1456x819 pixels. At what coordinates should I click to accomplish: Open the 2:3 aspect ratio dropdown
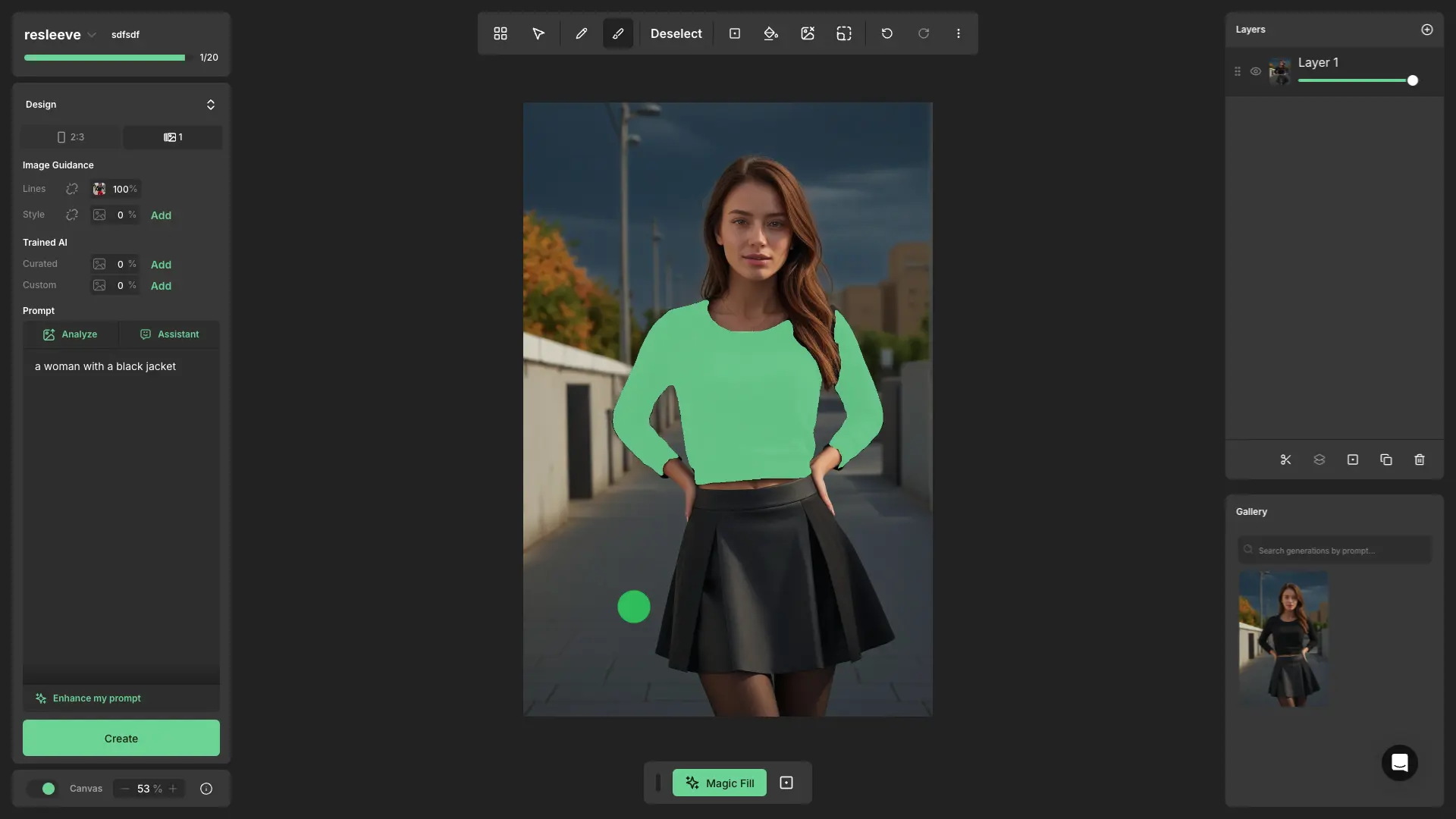[x=69, y=137]
